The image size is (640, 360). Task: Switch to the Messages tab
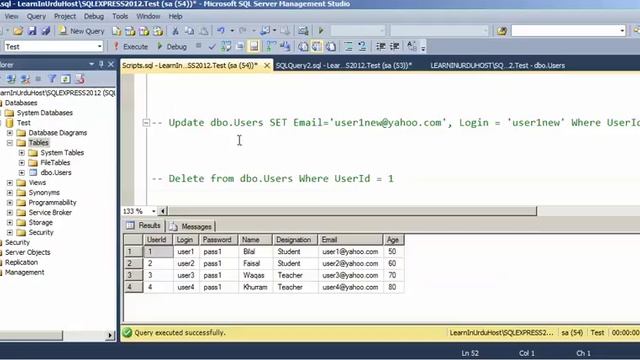click(x=191, y=227)
